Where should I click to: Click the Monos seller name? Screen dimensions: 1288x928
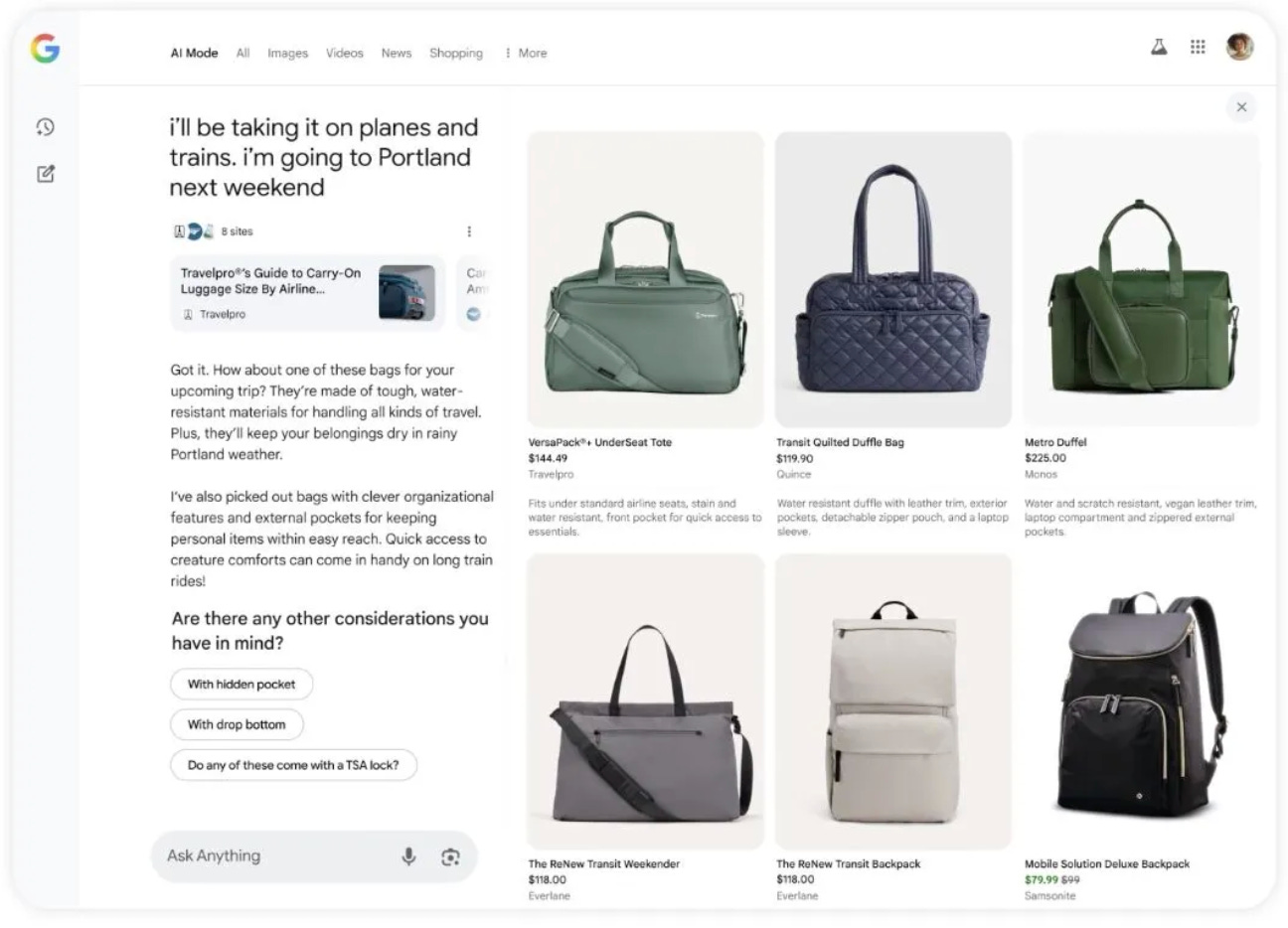pos(1041,474)
